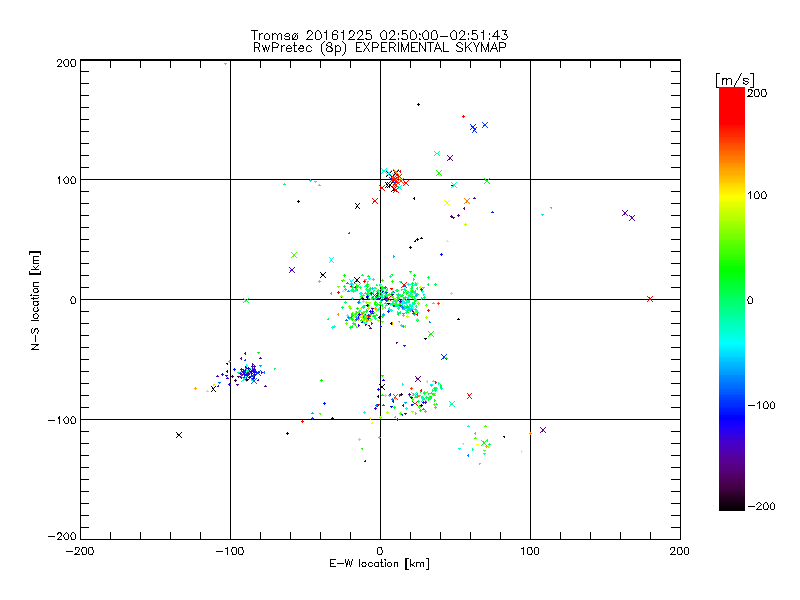
Task: Click colorbar tick label '-100'
Action: (x=761, y=405)
